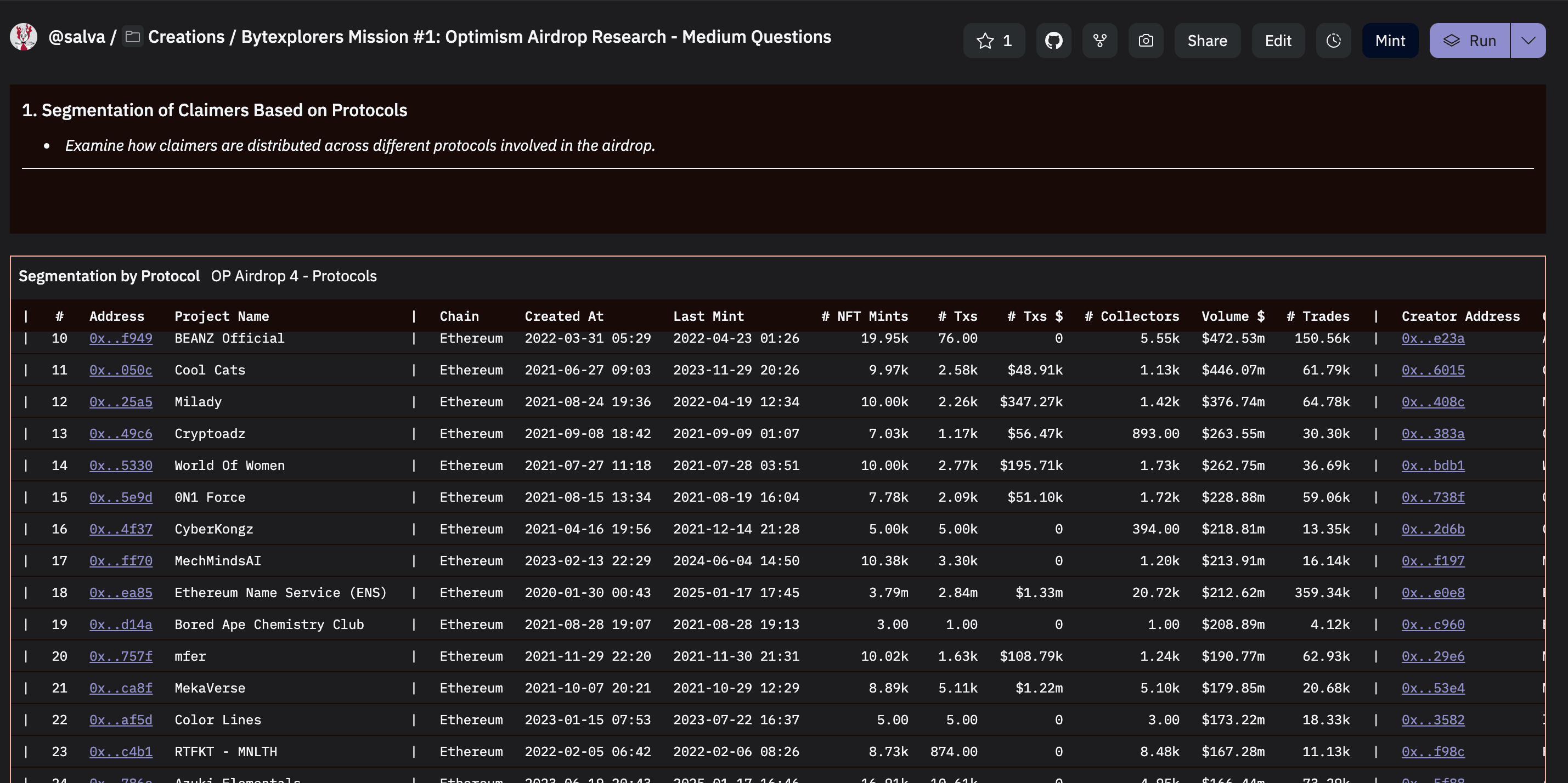This screenshot has height=783, width=1568.
Task: Open the @salva profile link
Action: (x=77, y=37)
